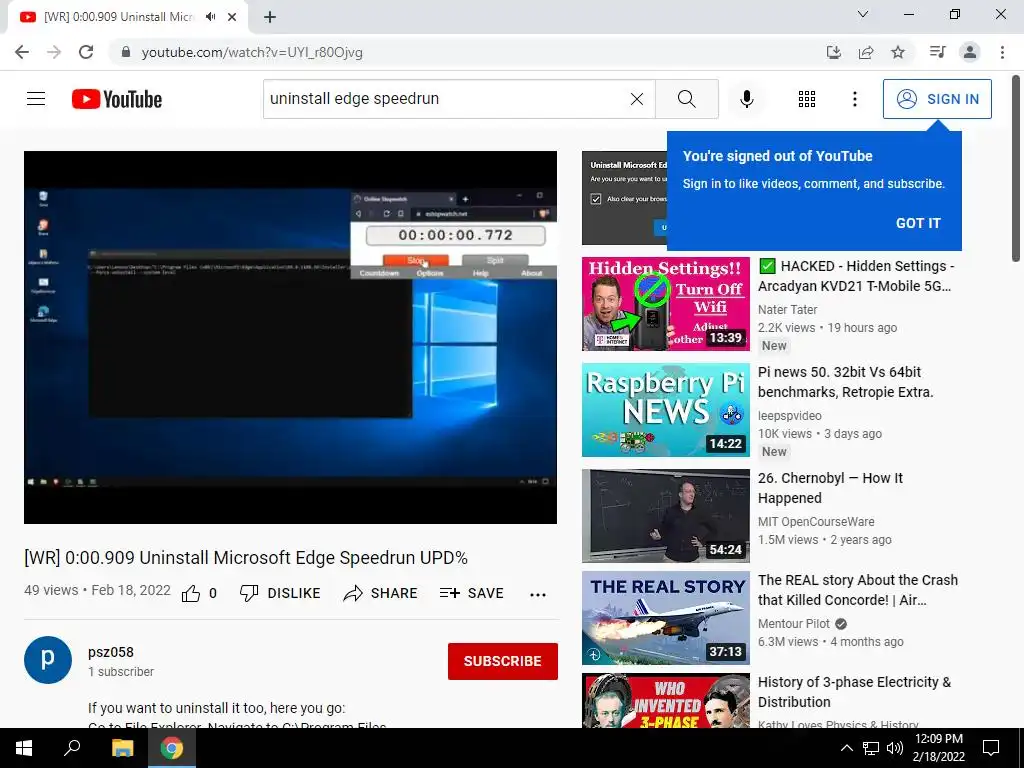Image resolution: width=1024 pixels, height=768 pixels.
Task: Dislike the video
Action: tap(280, 593)
